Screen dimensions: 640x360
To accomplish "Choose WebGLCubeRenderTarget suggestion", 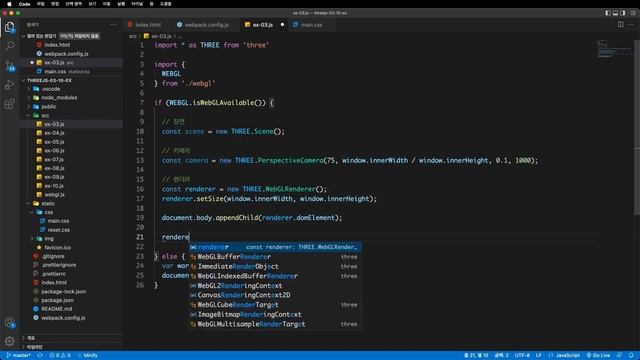I will [x=275, y=305].
